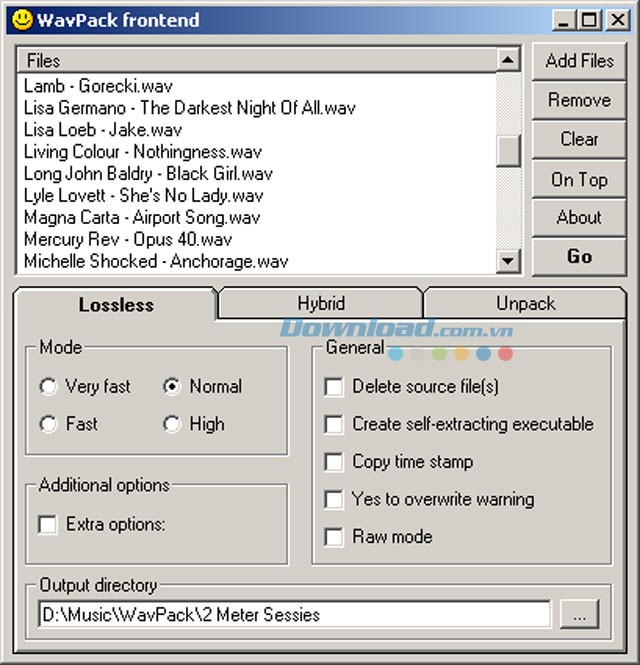Check Create self-extracting executable option
Screen dimensions: 640x665
(334, 424)
